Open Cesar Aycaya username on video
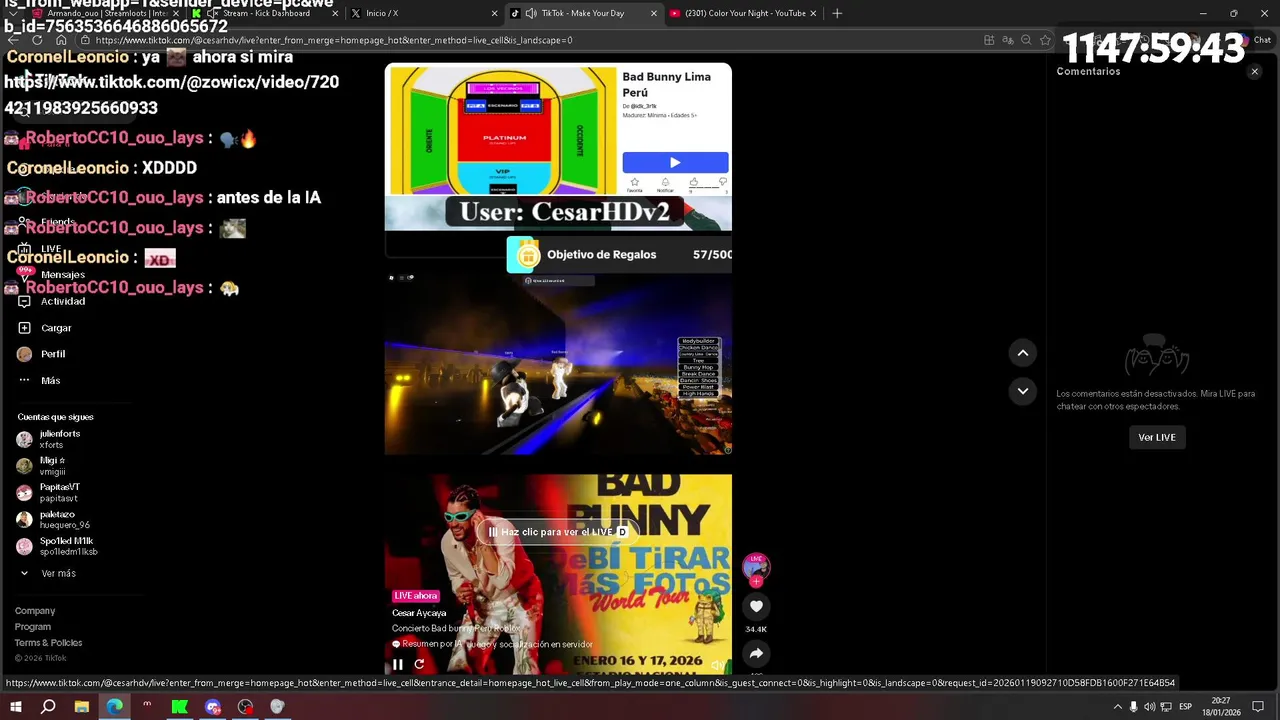The height and width of the screenshot is (720, 1280). point(419,613)
